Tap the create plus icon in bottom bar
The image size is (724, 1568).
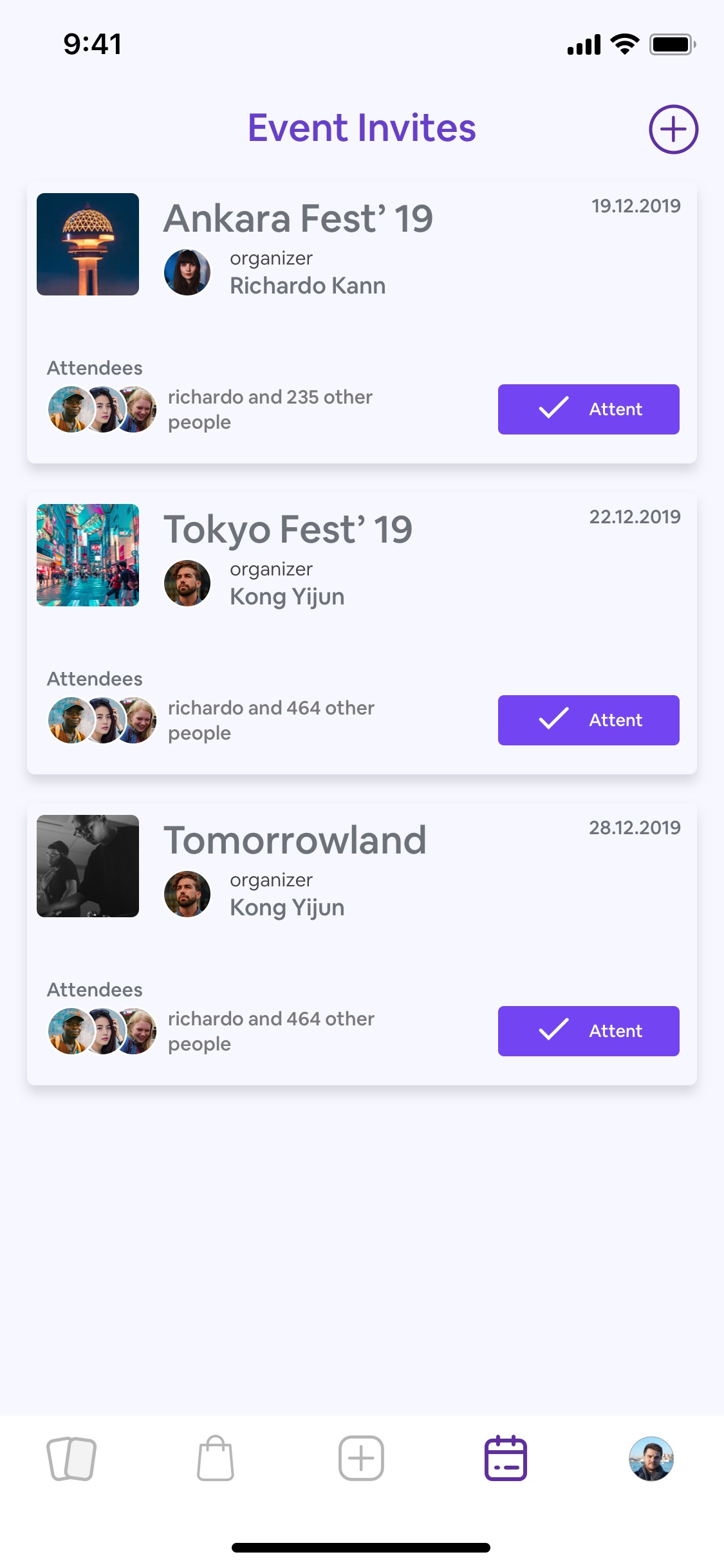[361, 1459]
